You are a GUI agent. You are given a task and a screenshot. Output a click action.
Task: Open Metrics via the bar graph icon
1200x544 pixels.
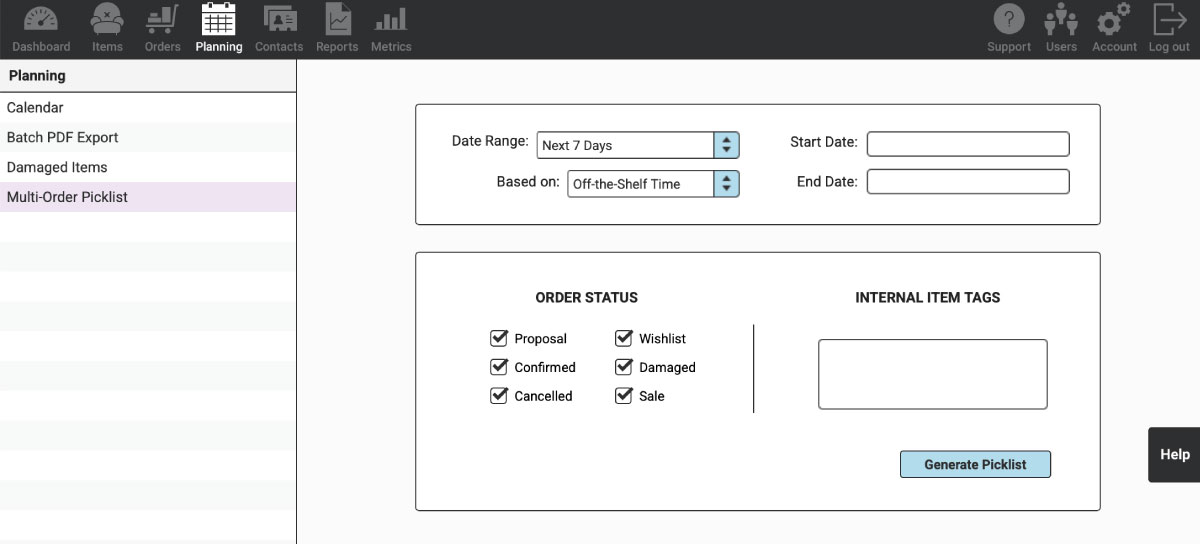pos(390,20)
